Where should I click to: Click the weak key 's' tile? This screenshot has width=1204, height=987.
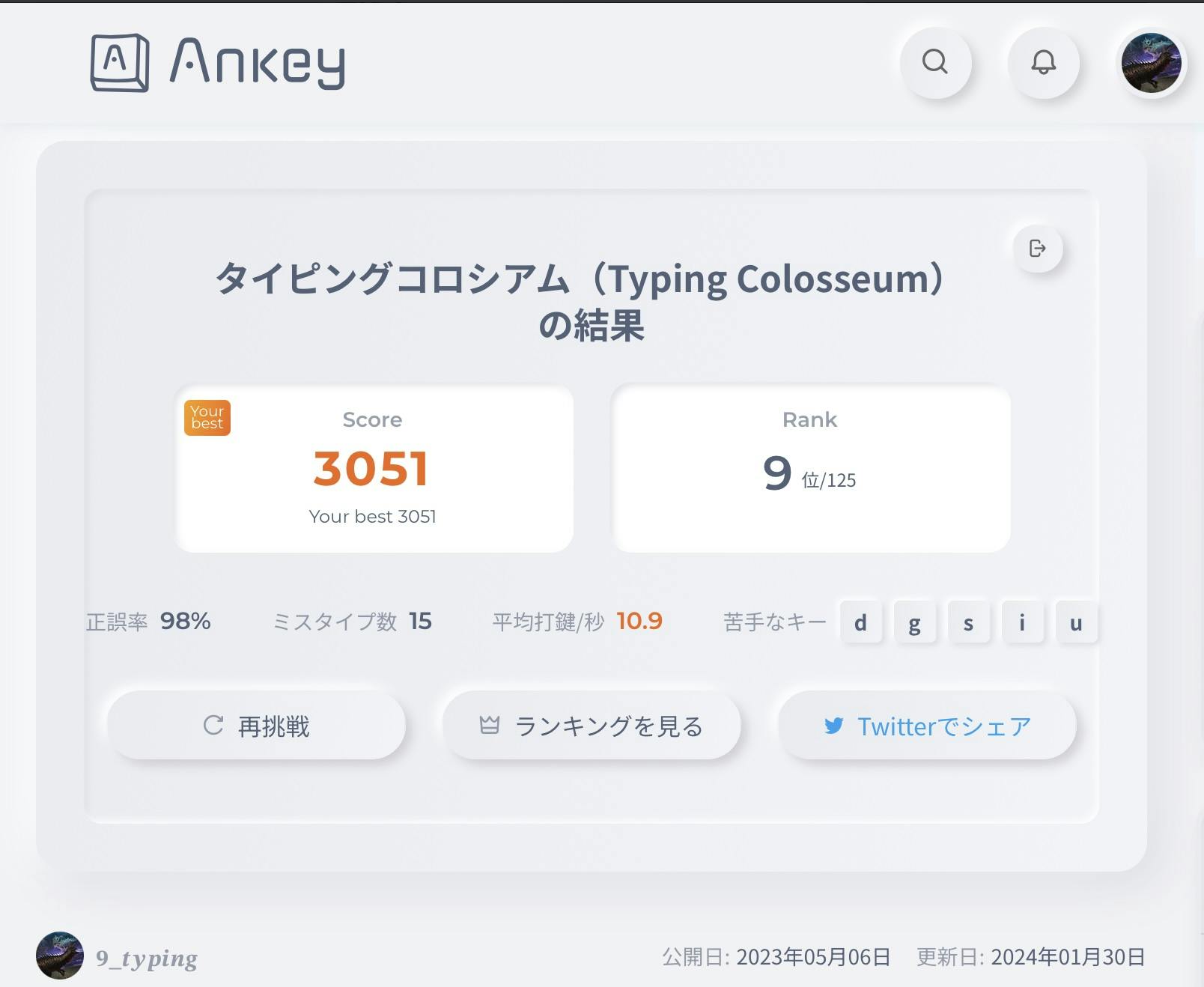[968, 622]
